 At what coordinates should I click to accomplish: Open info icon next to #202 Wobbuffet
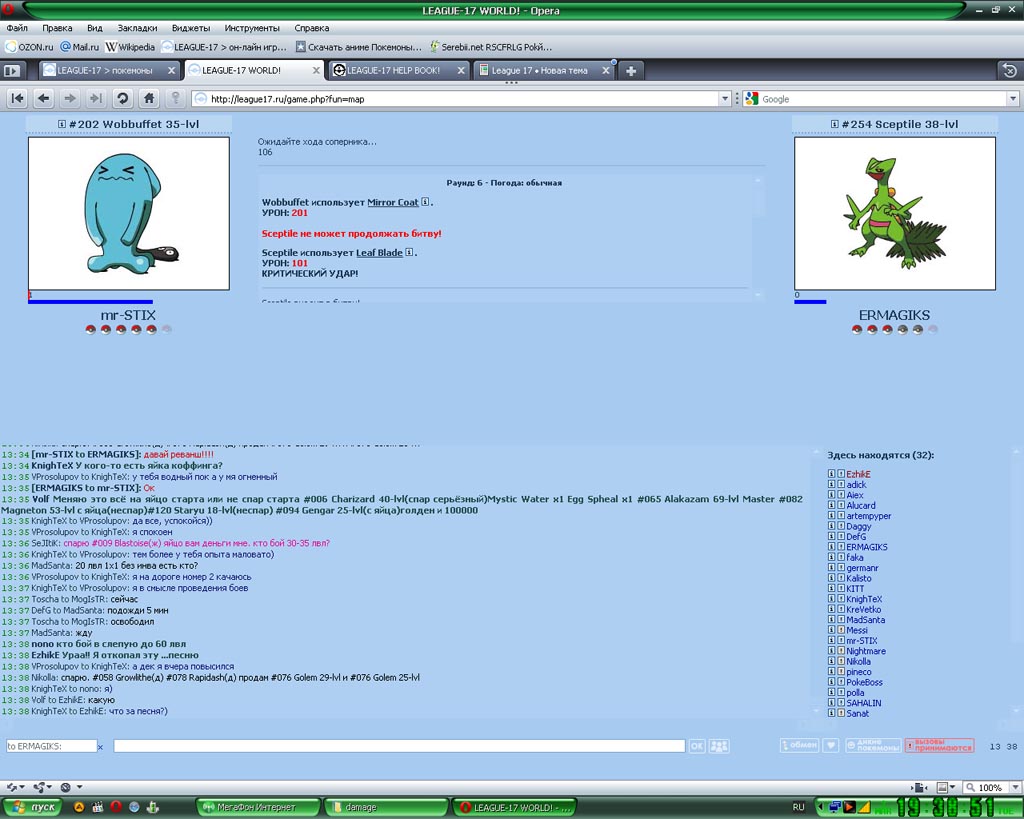pos(61,124)
